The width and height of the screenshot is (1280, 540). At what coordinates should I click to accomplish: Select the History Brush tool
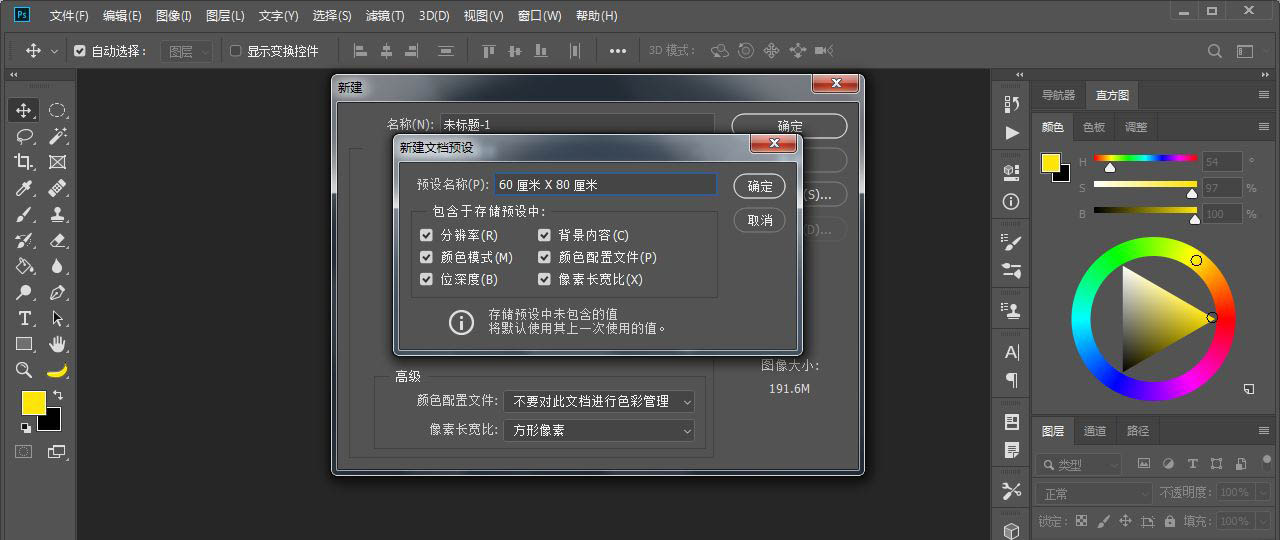[24, 240]
